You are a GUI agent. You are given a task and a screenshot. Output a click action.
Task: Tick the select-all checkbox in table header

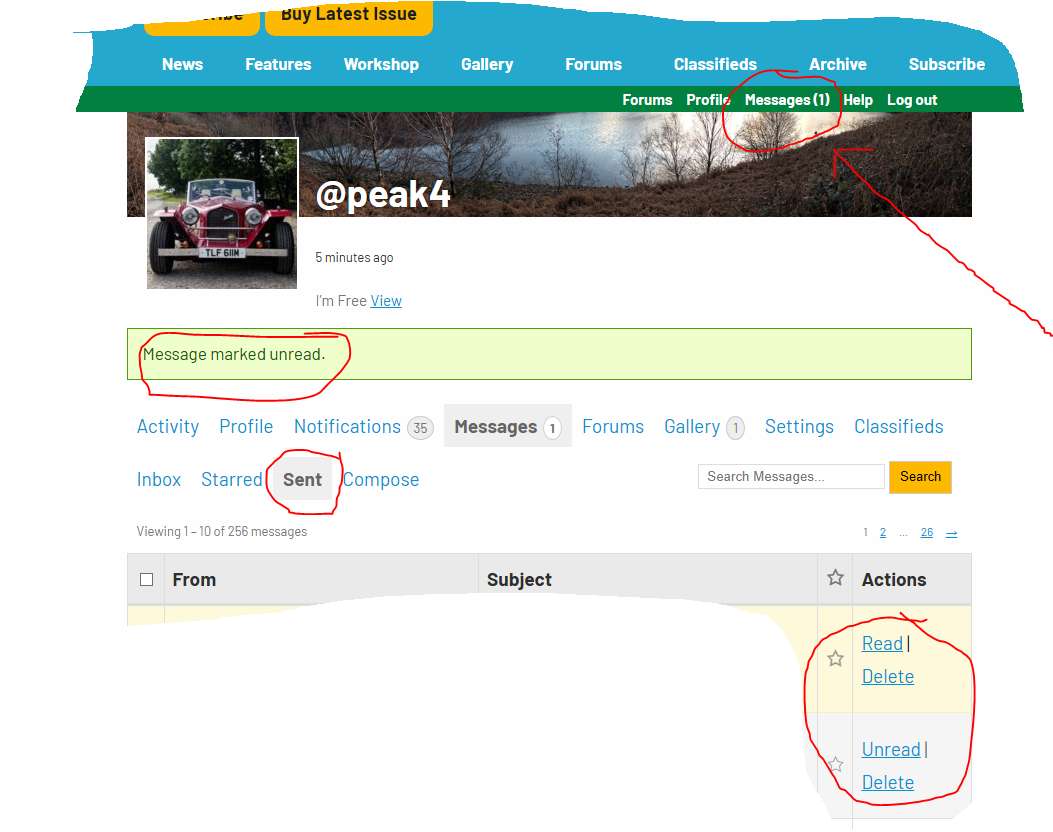[x=146, y=580]
